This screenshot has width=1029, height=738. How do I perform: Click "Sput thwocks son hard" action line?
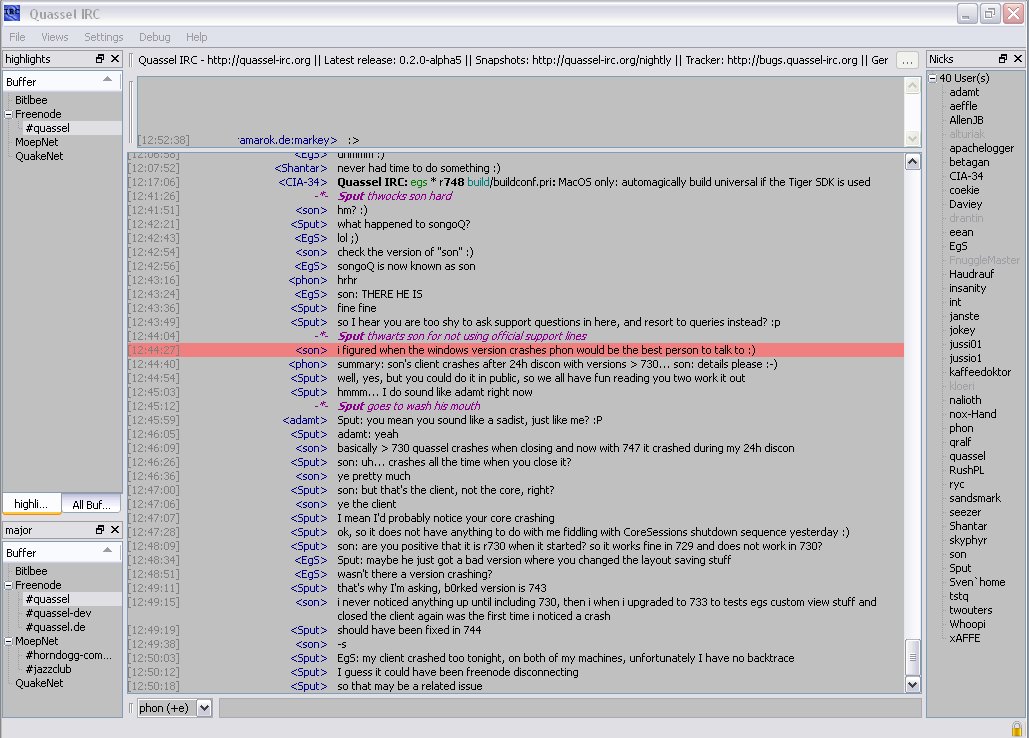(394, 196)
